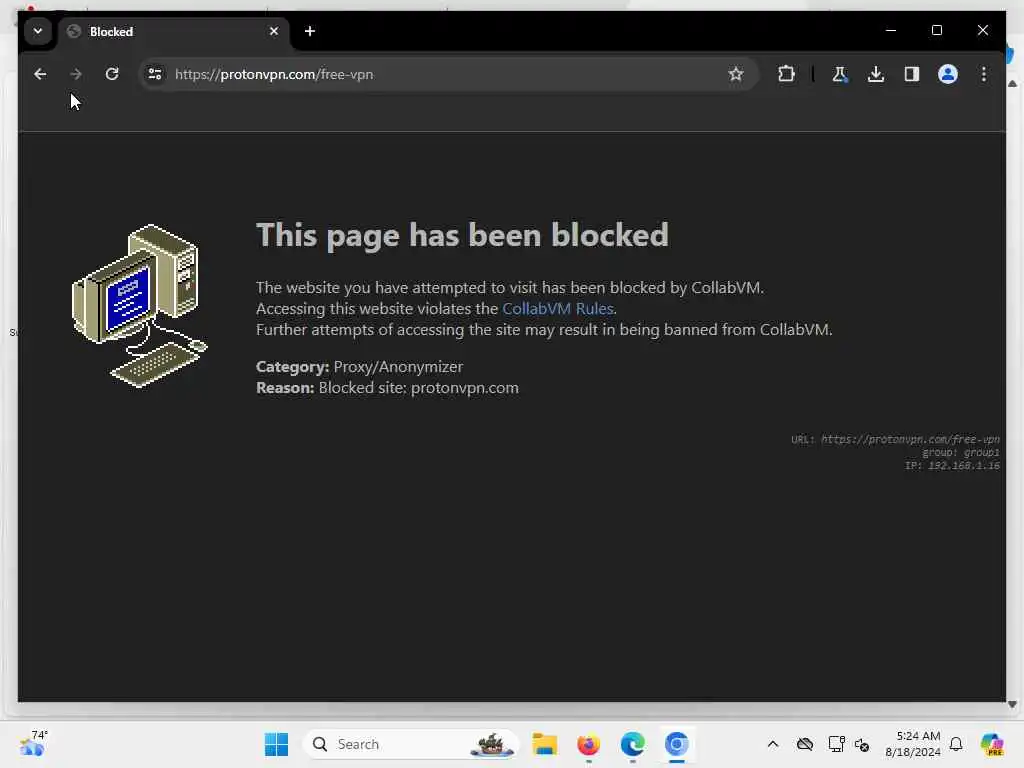Click the cloud sync tray icon
Image resolution: width=1024 pixels, height=768 pixels.
click(x=805, y=744)
